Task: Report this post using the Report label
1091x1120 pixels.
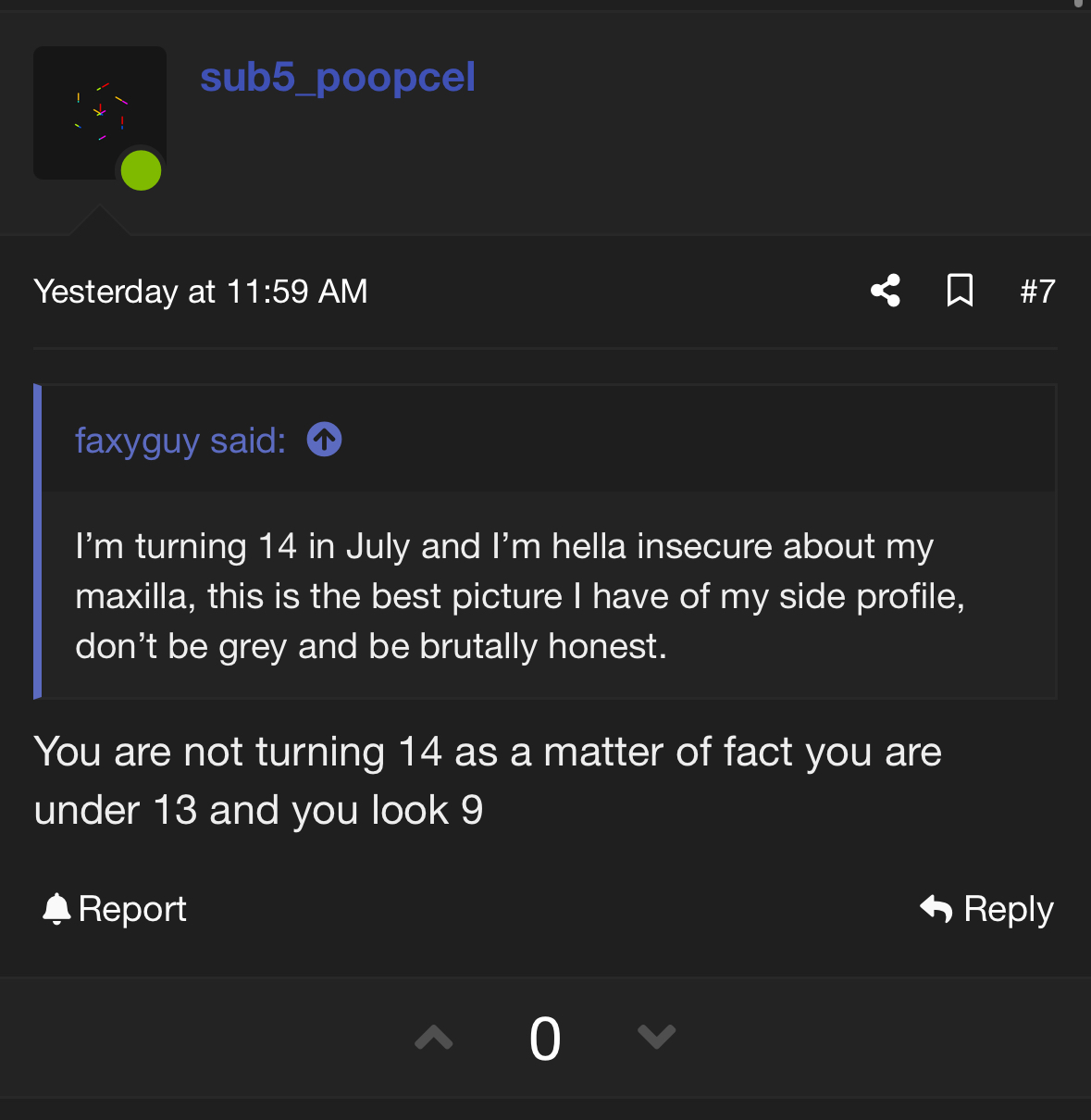Action: pyautogui.click(x=132, y=909)
